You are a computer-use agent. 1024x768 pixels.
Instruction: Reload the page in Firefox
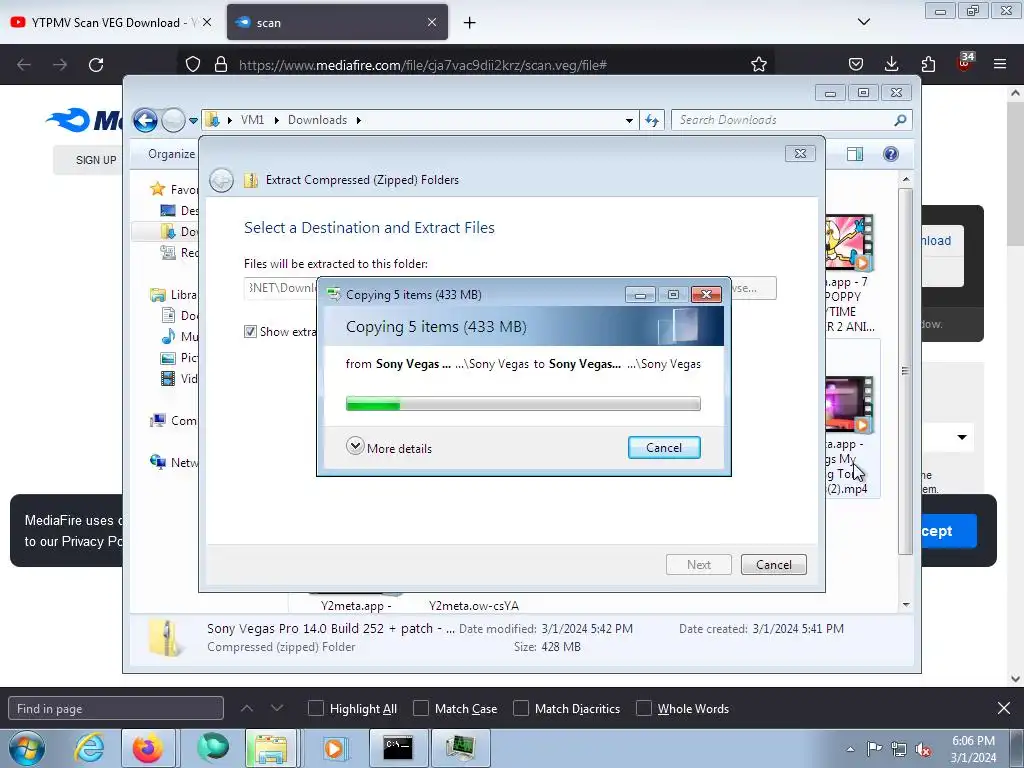[x=96, y=65]
